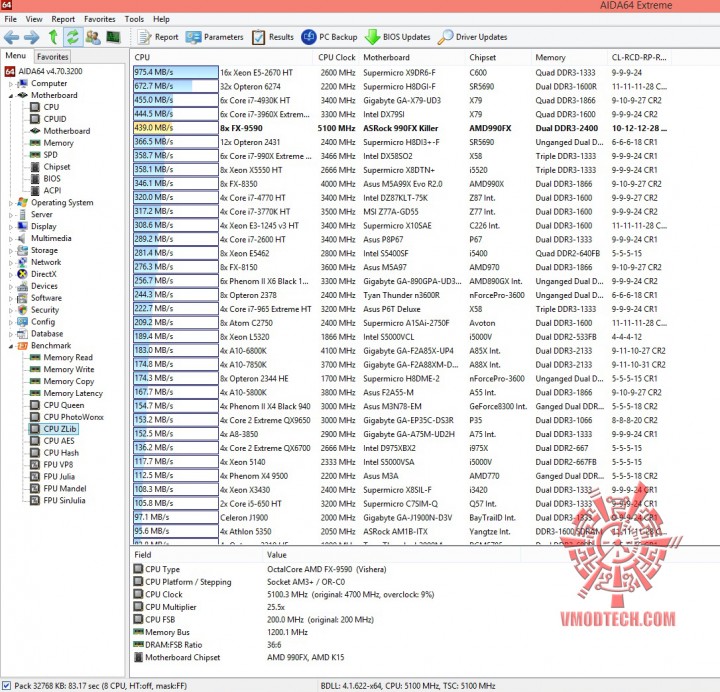Open the Report toolbar button

click(x=158, y=37)
